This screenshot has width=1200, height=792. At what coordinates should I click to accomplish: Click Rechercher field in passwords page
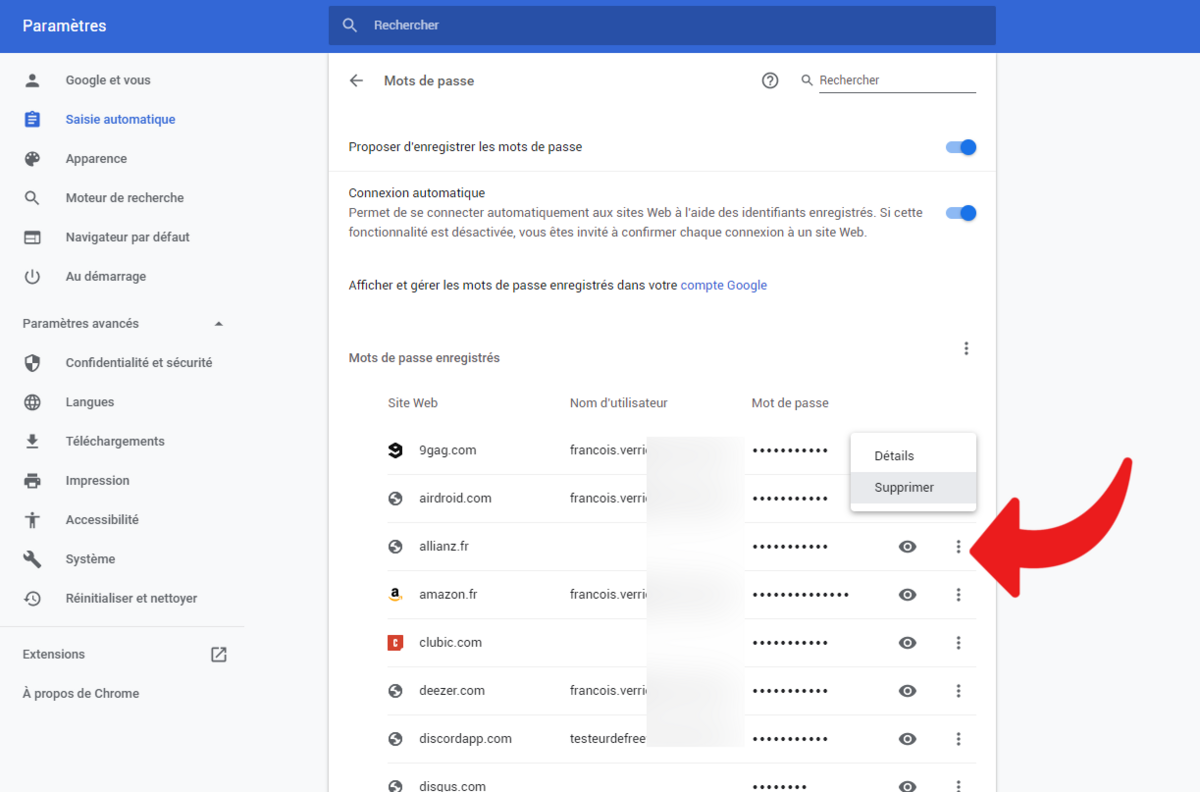pos(897,81)
